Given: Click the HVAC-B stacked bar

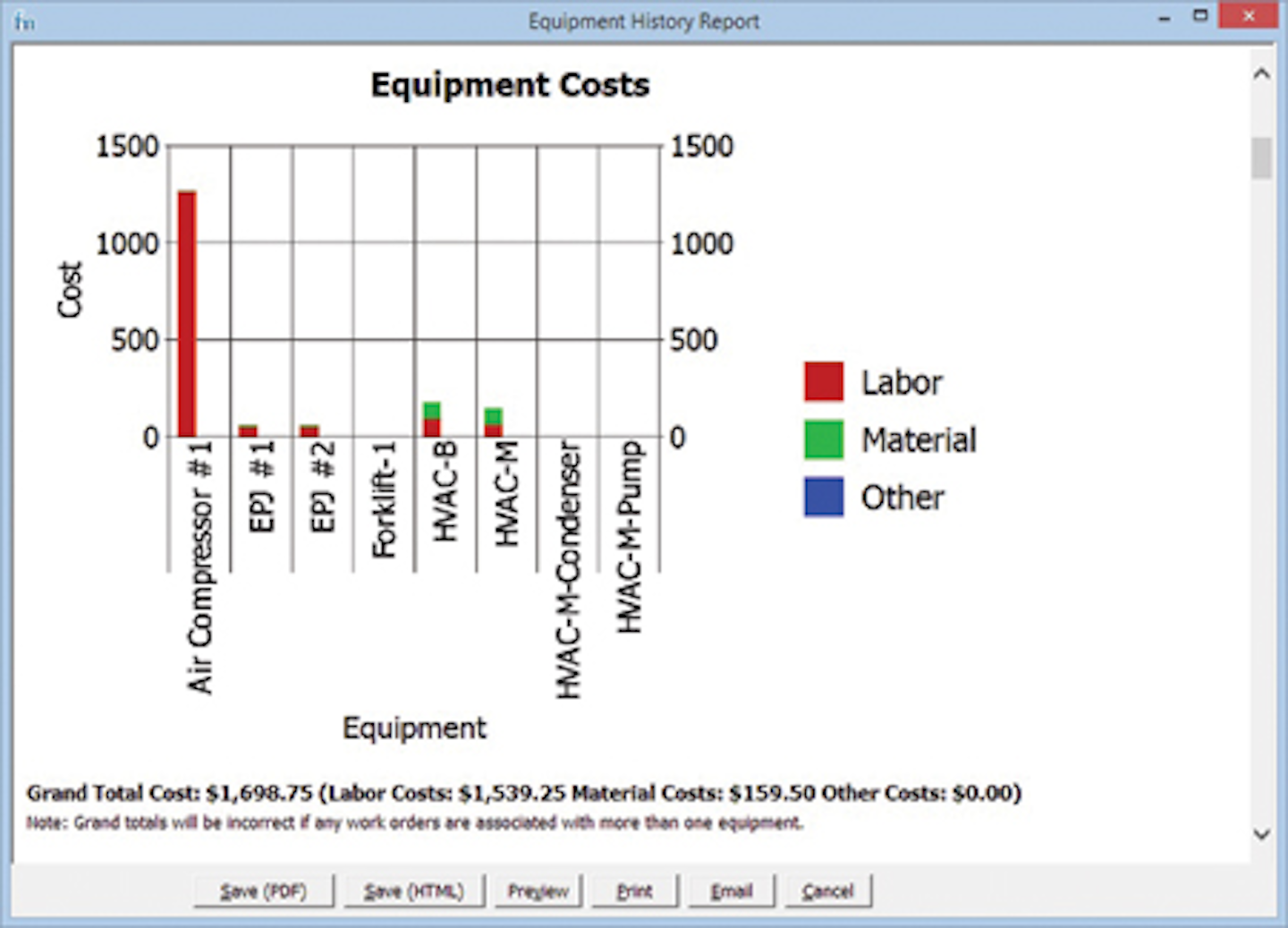Looking at the screenshot, I should [x=432, y=416].
